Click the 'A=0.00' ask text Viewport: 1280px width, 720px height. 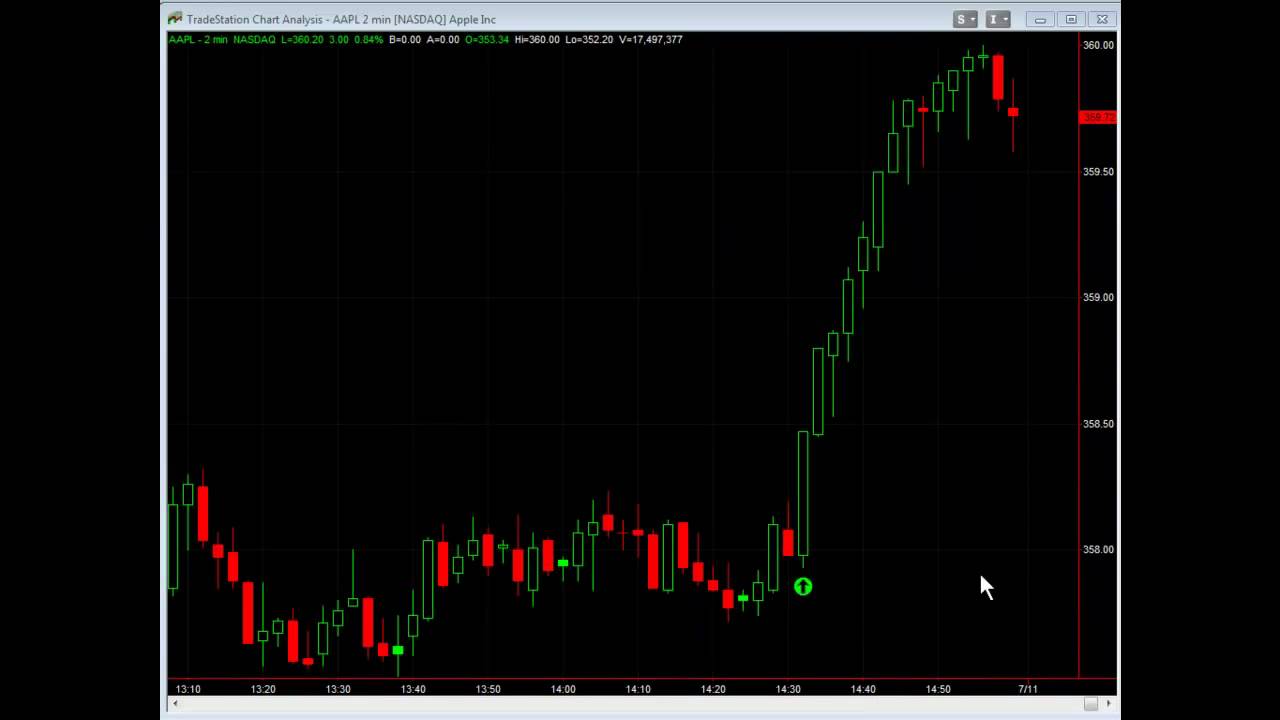[443, 40]
